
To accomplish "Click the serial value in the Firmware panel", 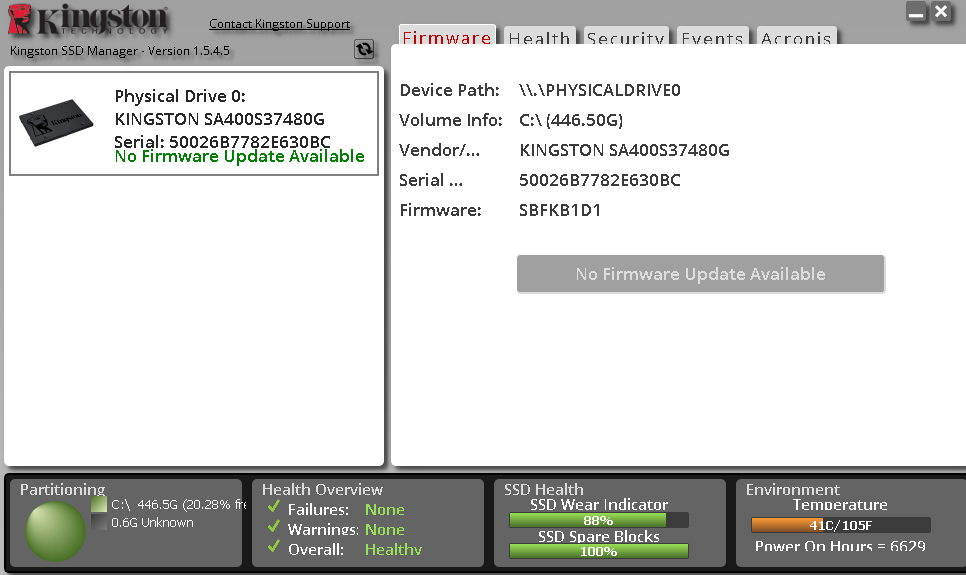I will (x=599, y=180).
